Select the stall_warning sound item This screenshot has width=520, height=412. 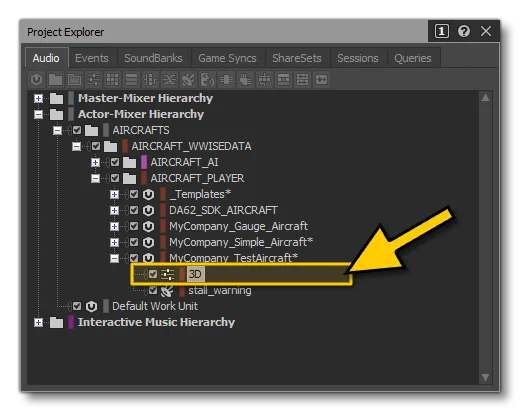220,290
